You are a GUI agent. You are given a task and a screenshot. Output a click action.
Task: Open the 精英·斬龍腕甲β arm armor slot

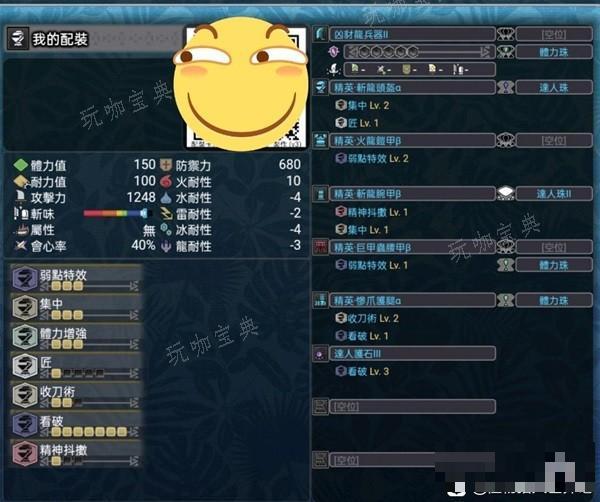pos(412,194)
